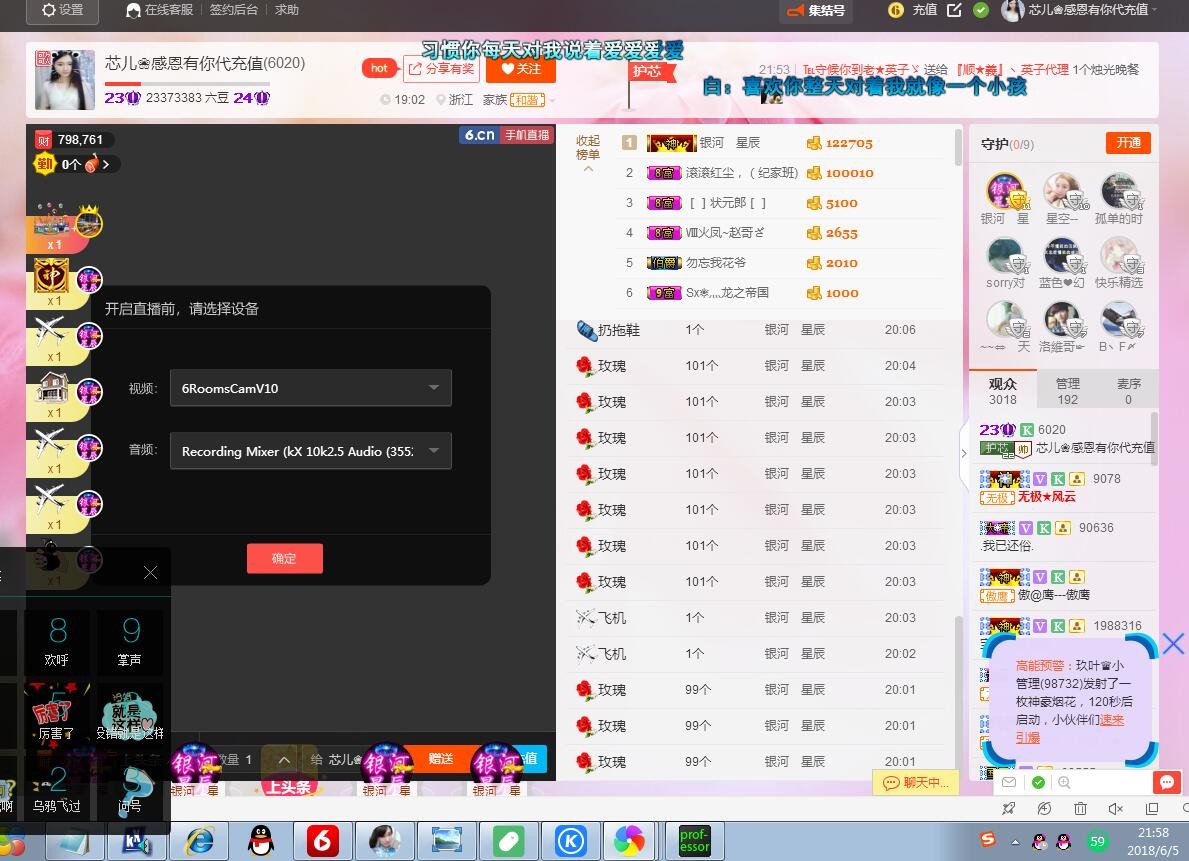The image size is (1189, 861).
Task: Select the 厉害了 emote
Action: [55, 715]
